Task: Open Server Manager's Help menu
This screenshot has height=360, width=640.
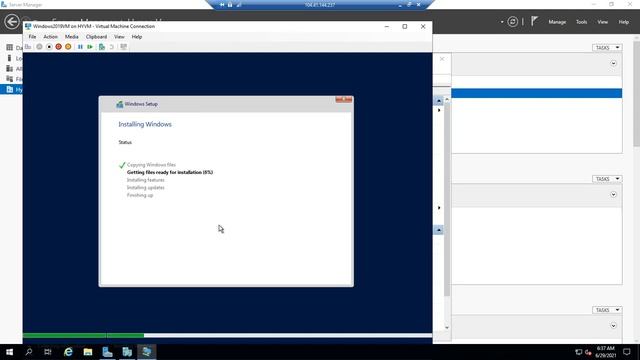Action: tap(624, 22)
